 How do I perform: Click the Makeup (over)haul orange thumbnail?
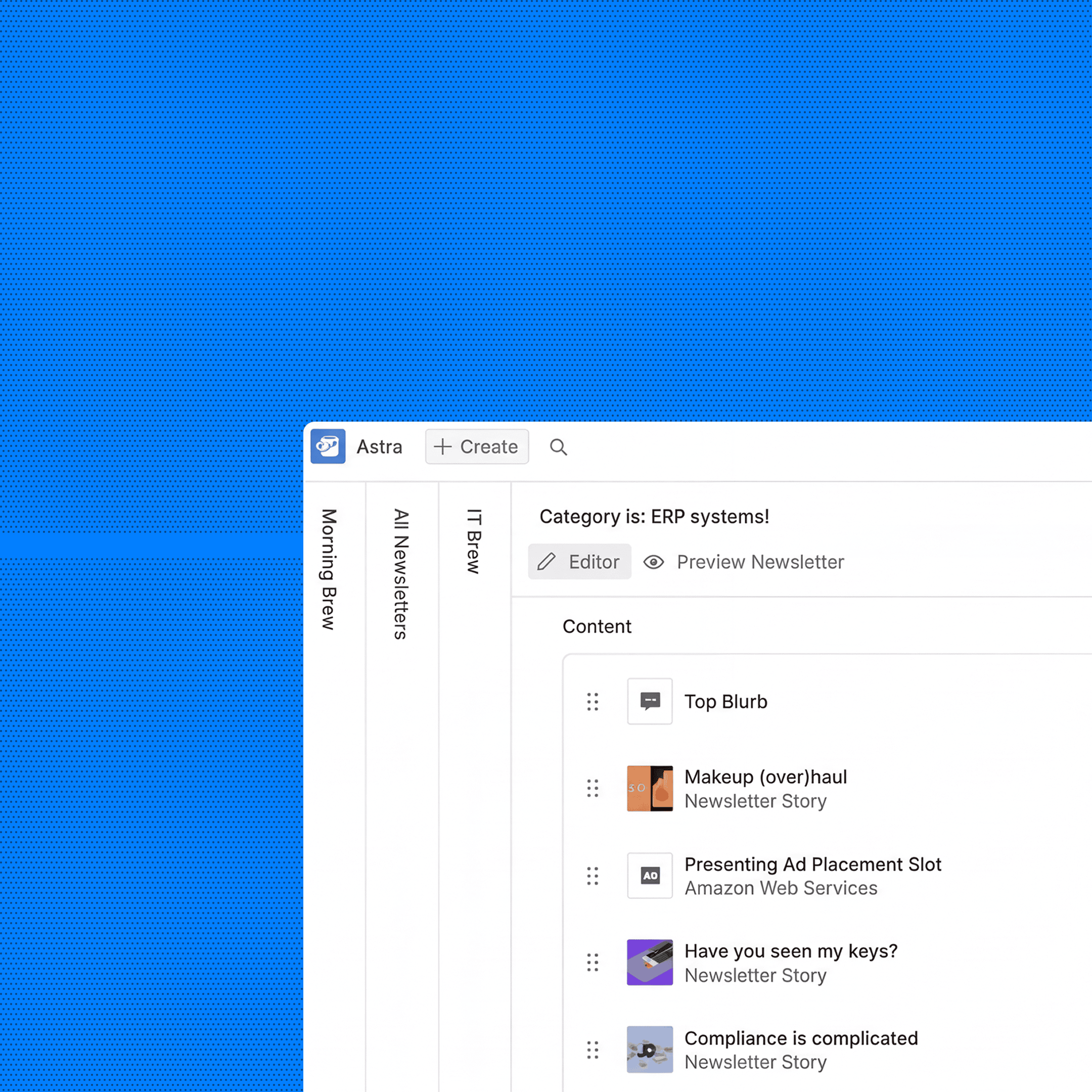(x=650, y=788)
